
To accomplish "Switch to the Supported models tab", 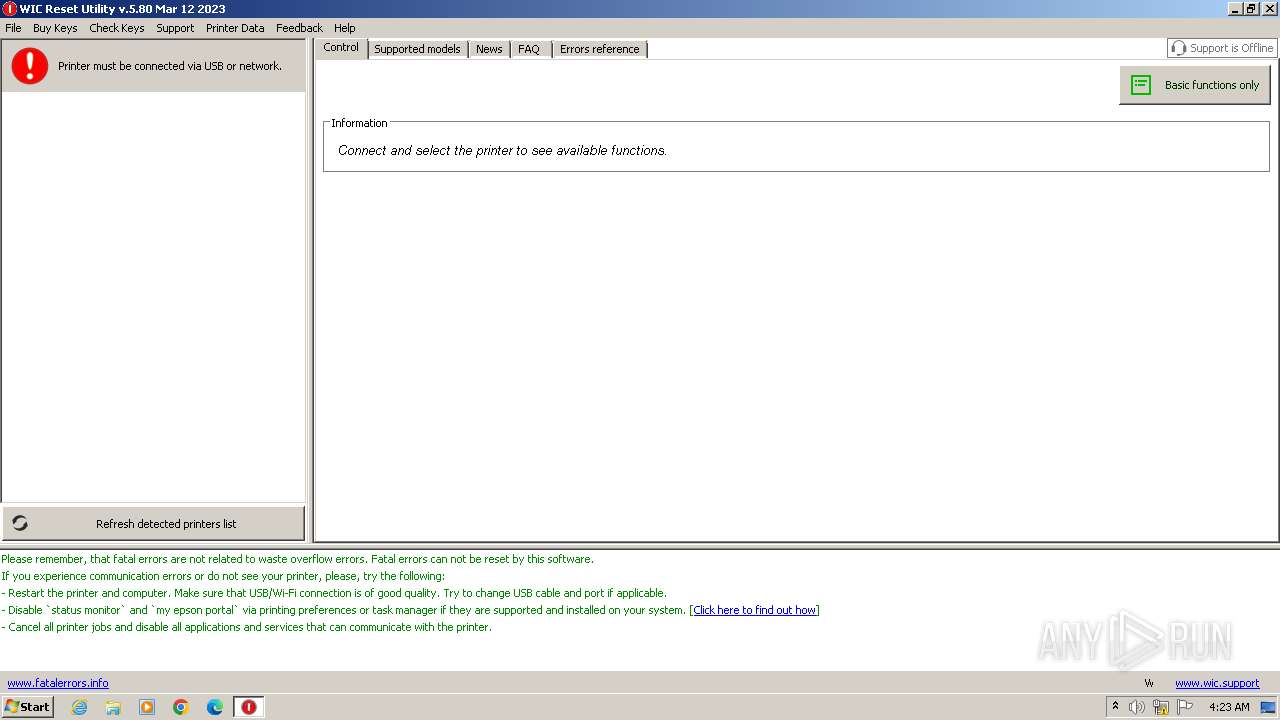I will pos(417,49).
